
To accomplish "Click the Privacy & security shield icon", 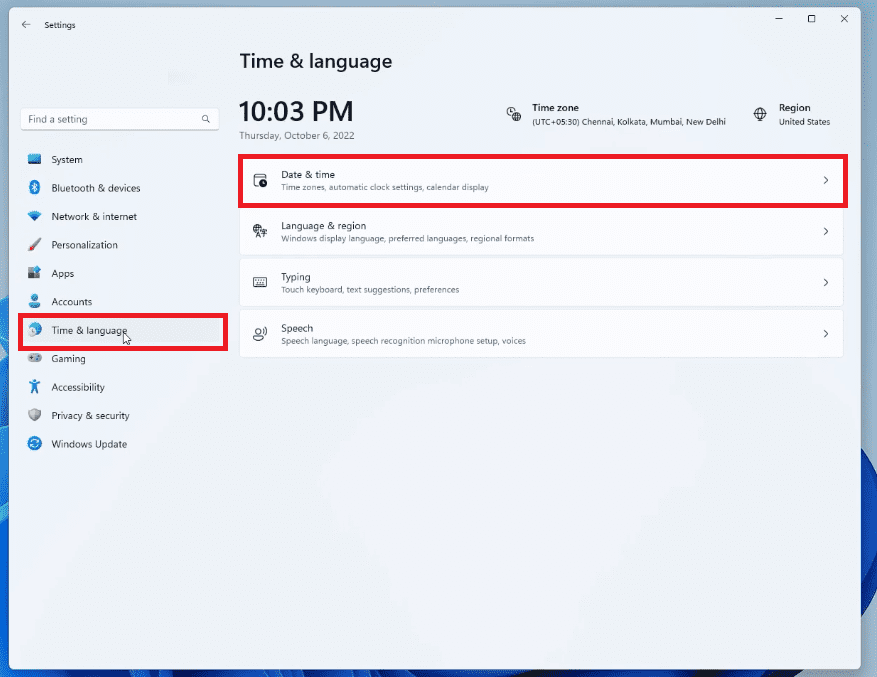I will click(x=35, y=415).
